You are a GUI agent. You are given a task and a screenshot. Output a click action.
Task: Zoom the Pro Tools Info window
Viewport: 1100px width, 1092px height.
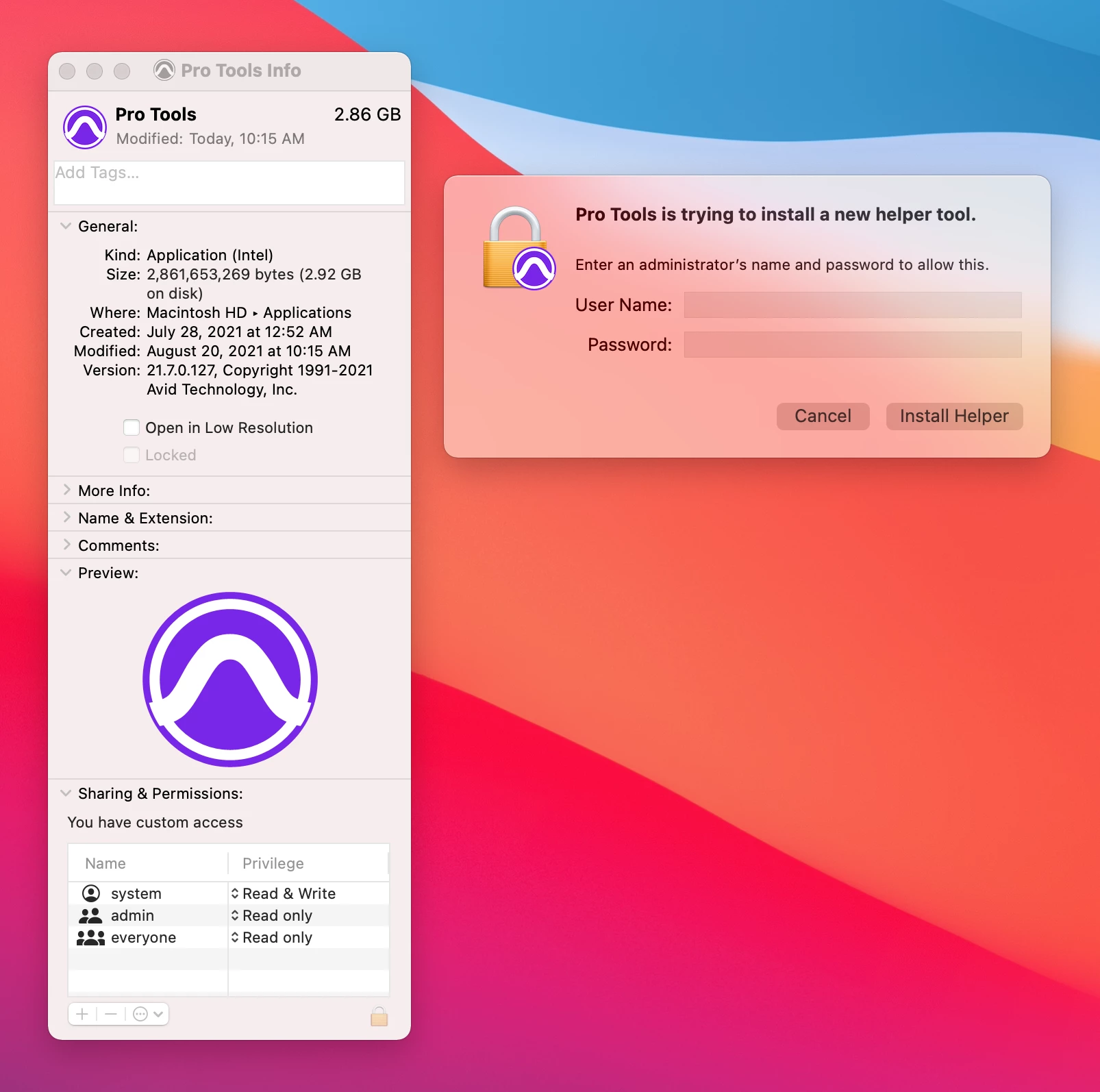click(x=122, y=71)
